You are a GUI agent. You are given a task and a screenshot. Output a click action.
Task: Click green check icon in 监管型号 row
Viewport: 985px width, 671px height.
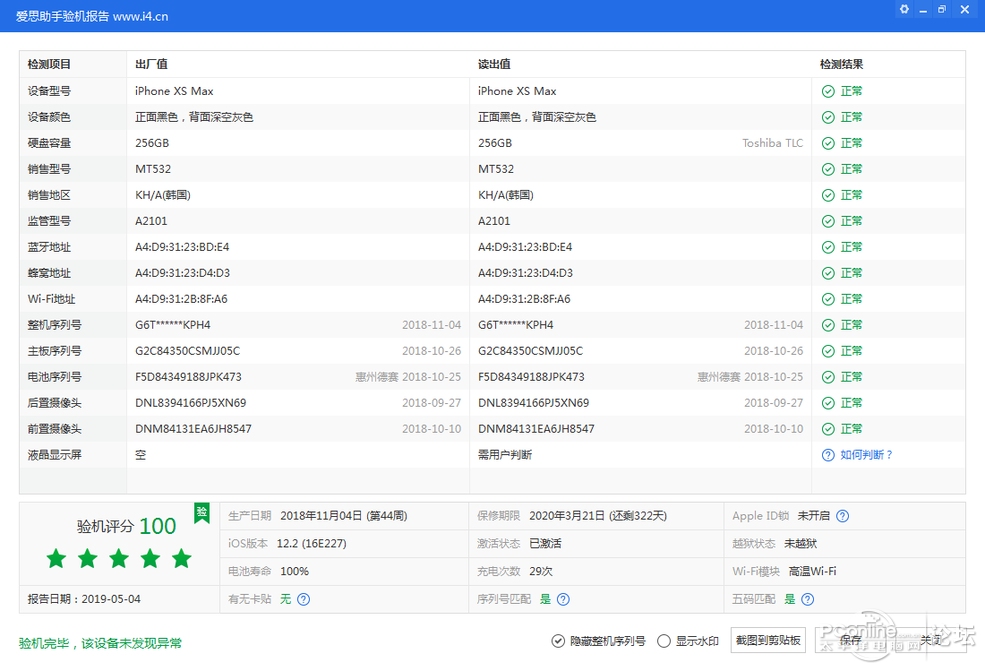(x=828, y=221)
